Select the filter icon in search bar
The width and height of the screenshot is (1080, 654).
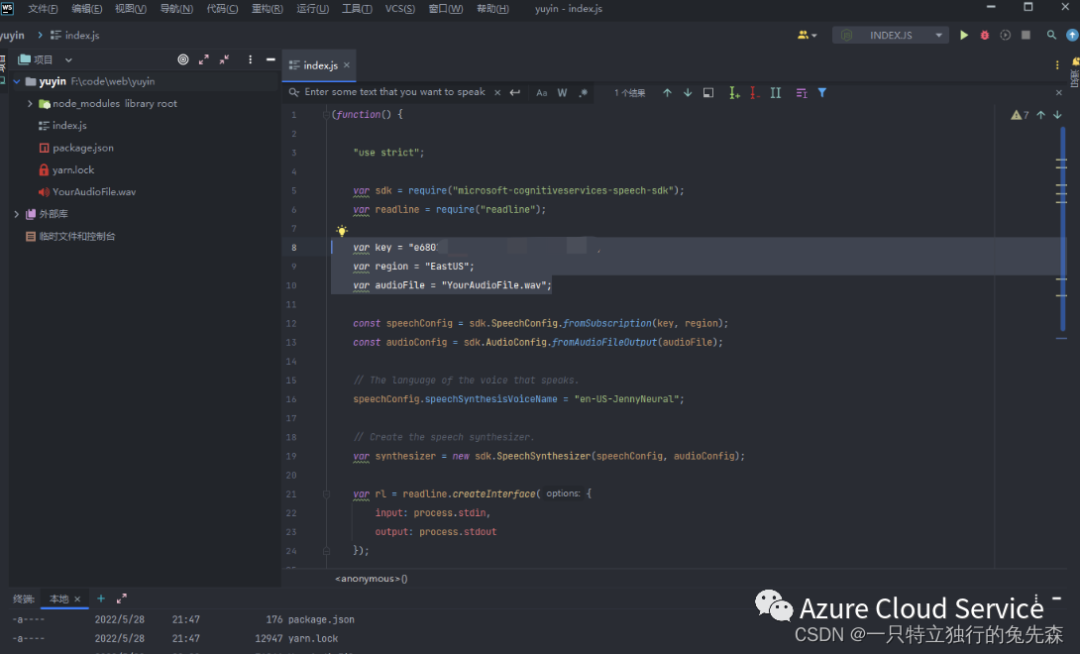point(821,92)
